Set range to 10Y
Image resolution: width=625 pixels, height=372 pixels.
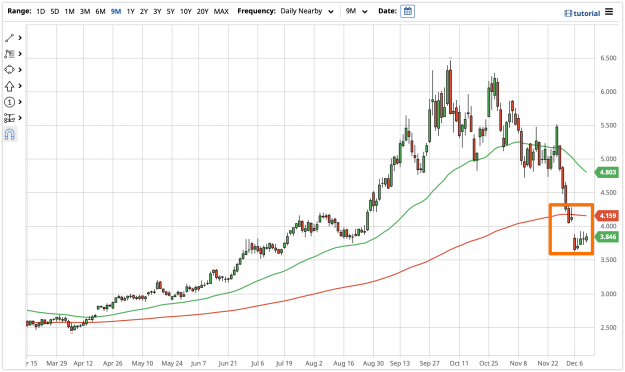pyautogui.click(x=186, y=12)
